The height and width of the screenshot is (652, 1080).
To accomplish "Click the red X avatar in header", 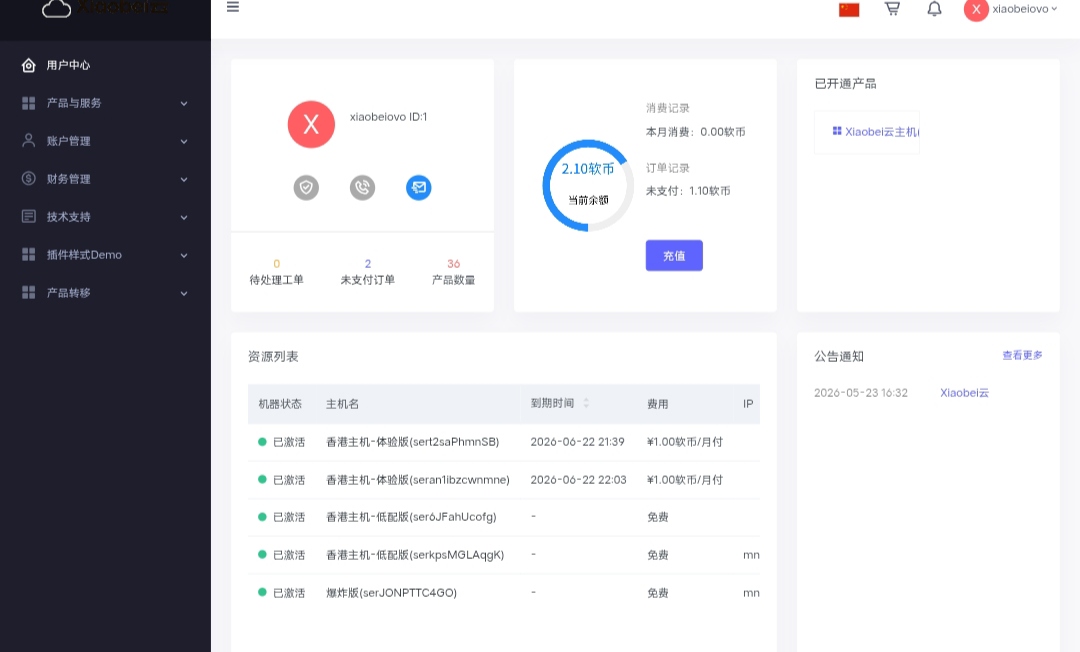I will coord(976,10).
